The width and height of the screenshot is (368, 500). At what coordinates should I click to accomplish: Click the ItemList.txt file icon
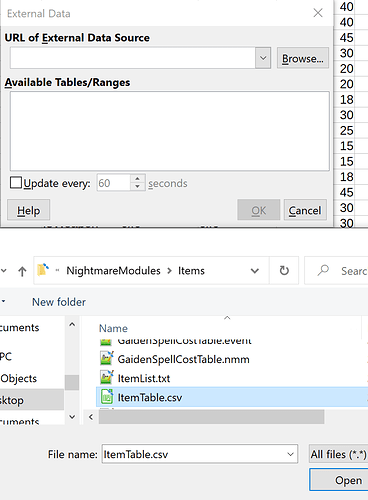pos(107,377)
